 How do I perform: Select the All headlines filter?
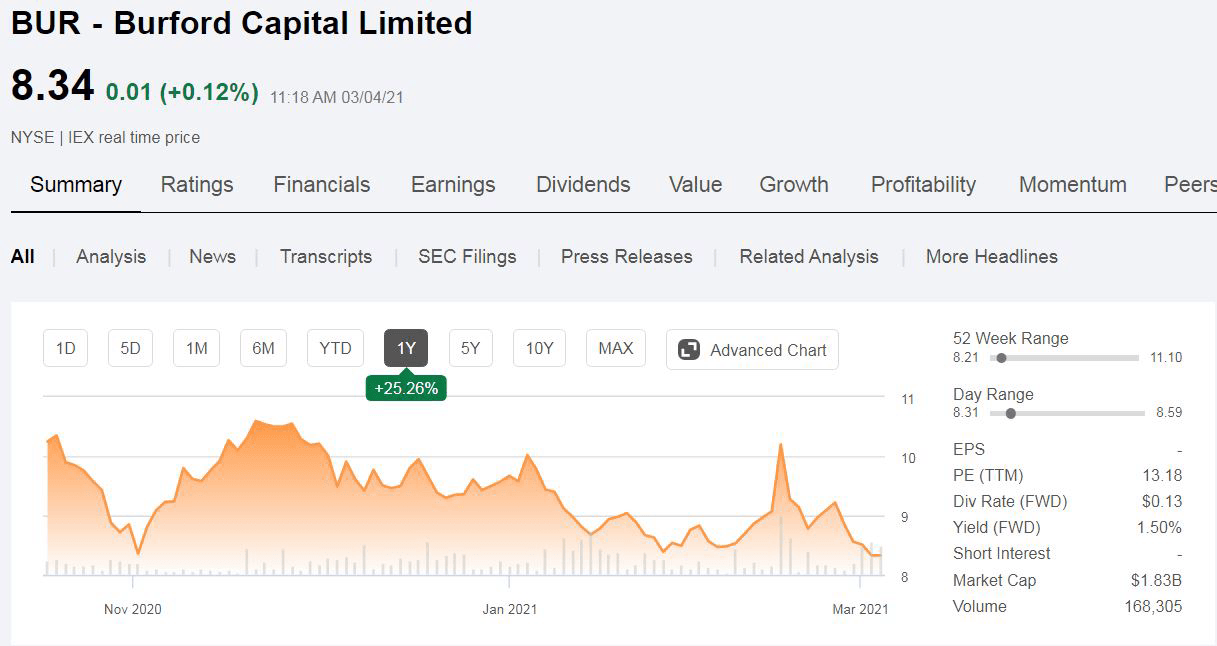[22, 257]
